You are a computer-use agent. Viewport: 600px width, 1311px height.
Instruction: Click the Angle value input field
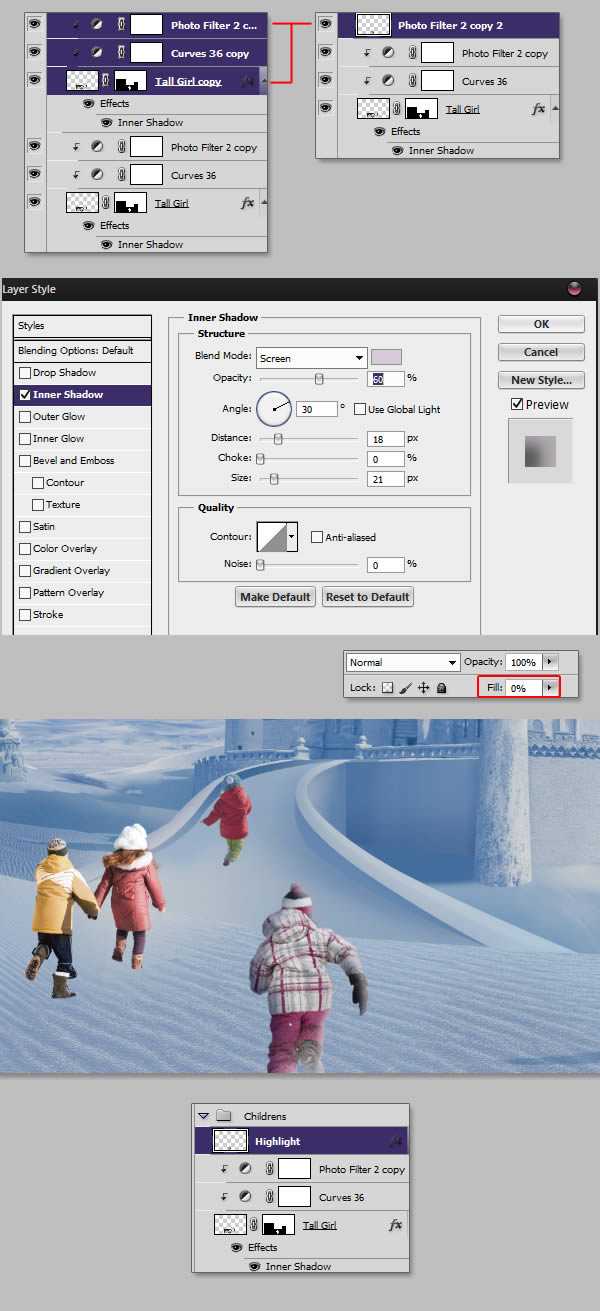(316, 409)
